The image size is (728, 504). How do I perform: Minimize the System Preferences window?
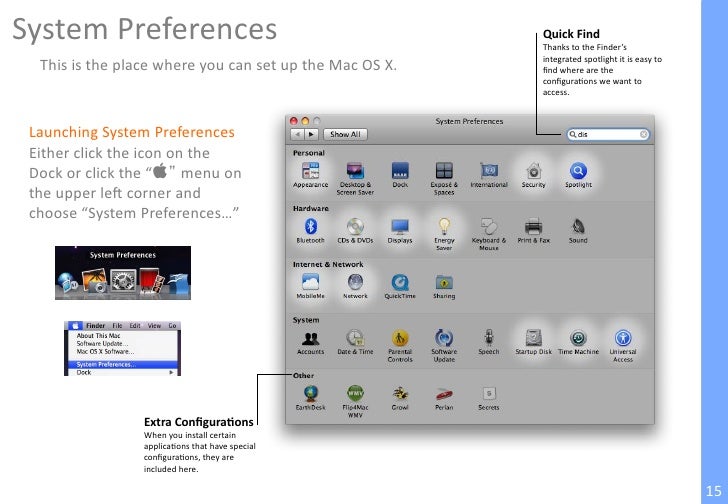[x=305, y=121]
